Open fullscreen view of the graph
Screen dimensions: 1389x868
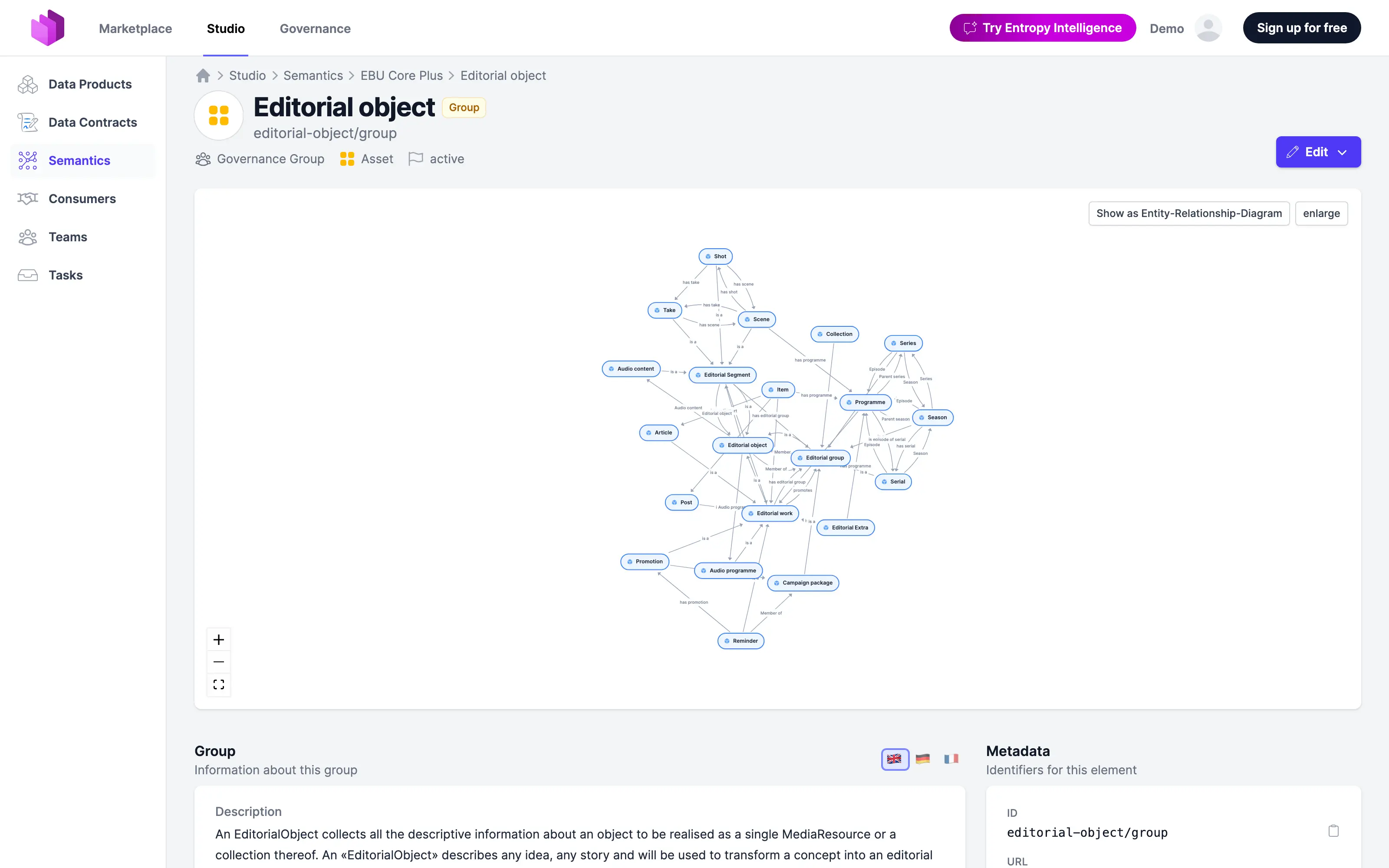(219, 684)
